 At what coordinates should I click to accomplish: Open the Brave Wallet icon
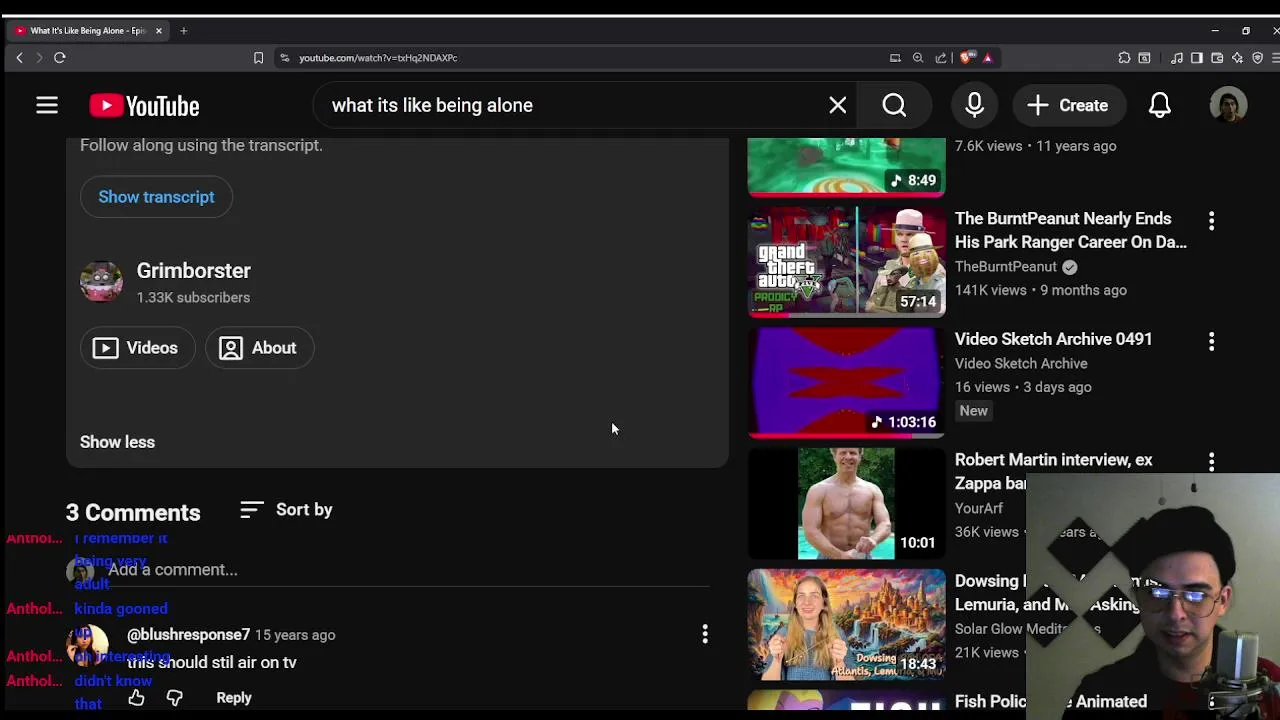coord(1217,58)
